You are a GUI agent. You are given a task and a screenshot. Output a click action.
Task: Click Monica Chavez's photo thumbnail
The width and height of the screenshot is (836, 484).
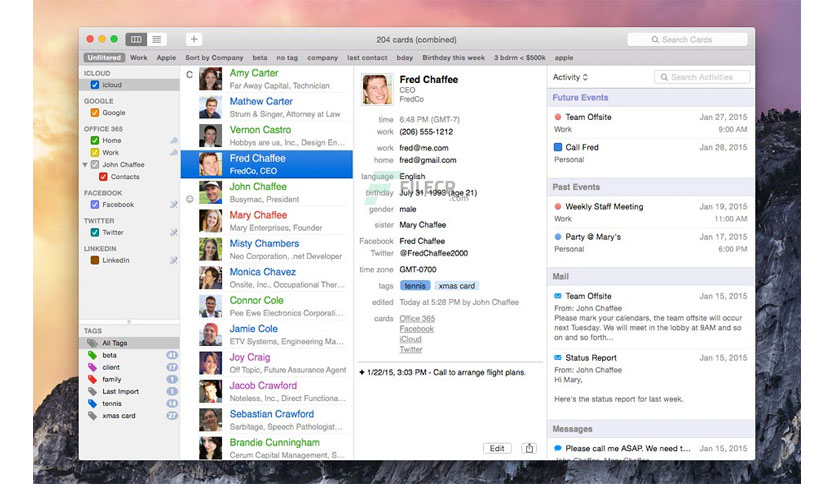pos(211,278)
